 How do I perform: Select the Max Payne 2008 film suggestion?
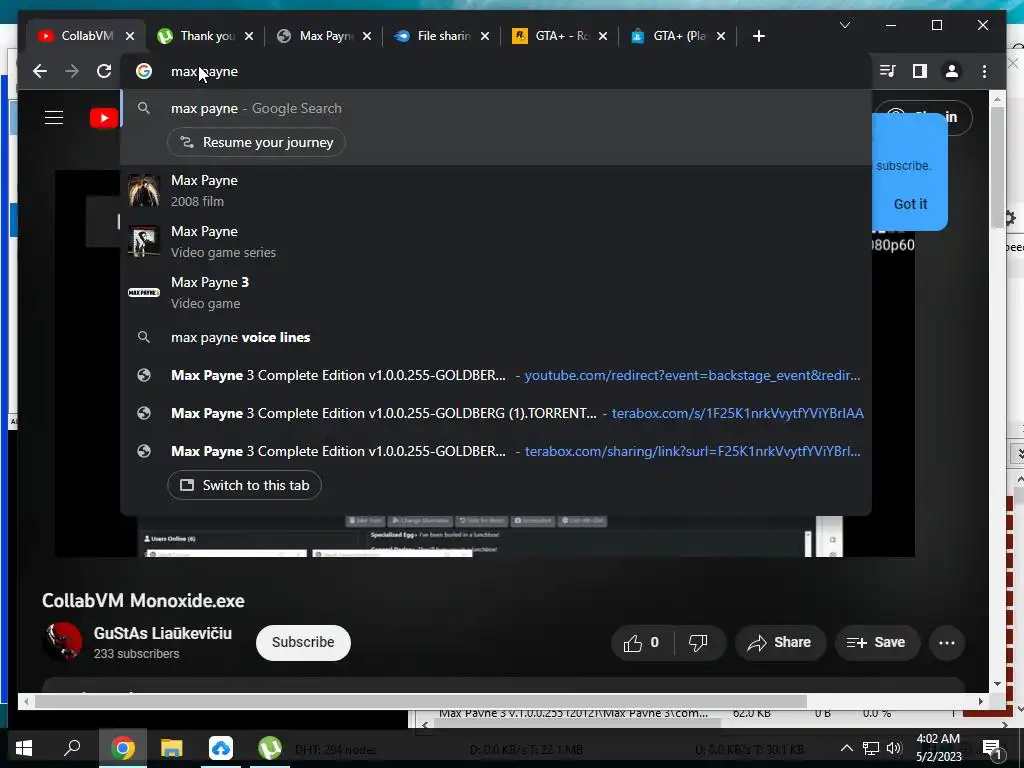(x=496, y=191)
